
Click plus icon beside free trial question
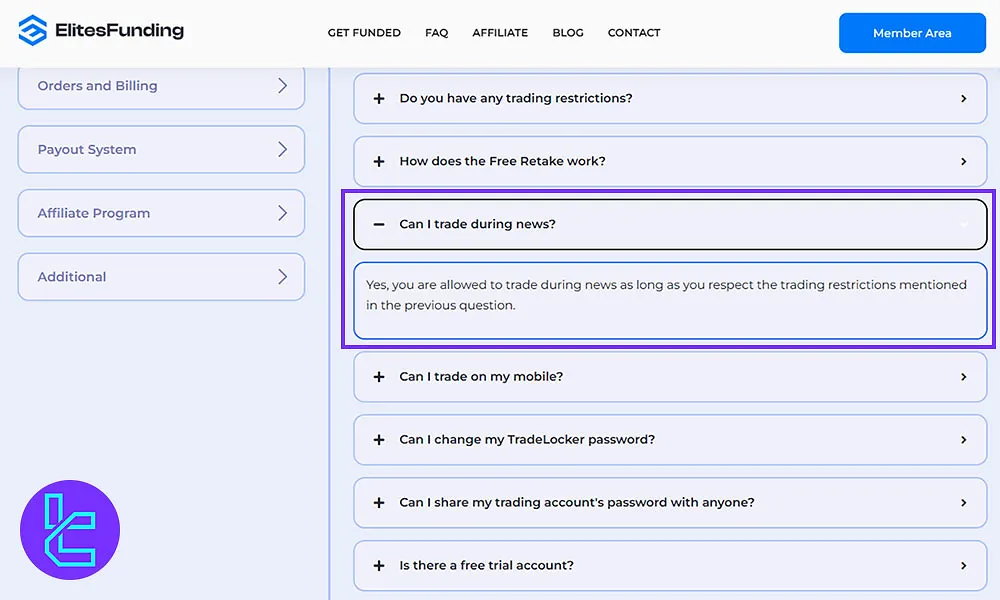[379, 565]
